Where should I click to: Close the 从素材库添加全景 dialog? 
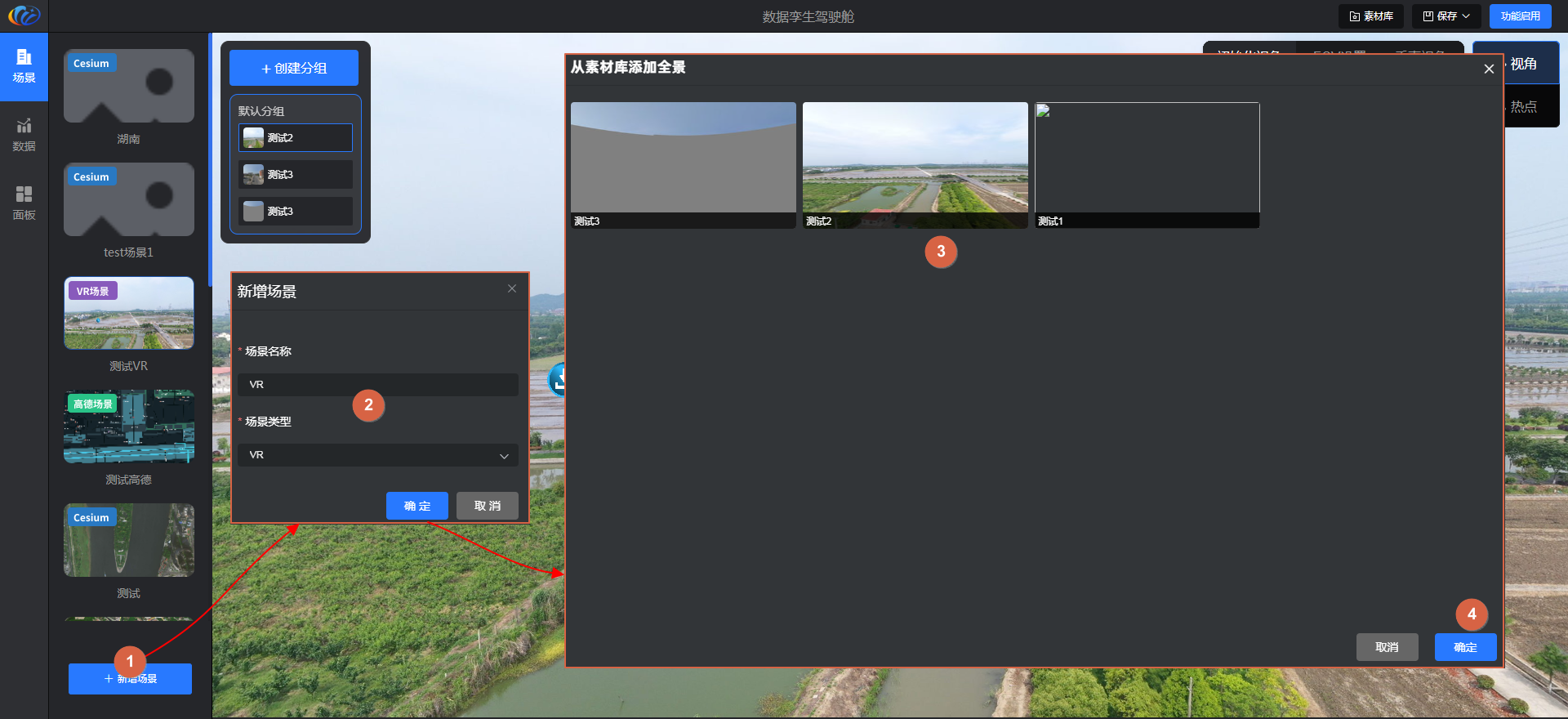click(x=1489, y=69)
